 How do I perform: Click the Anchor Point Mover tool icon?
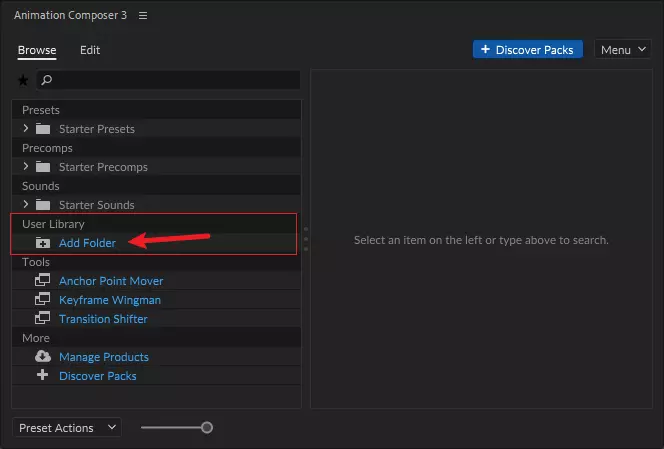(42, 280)
